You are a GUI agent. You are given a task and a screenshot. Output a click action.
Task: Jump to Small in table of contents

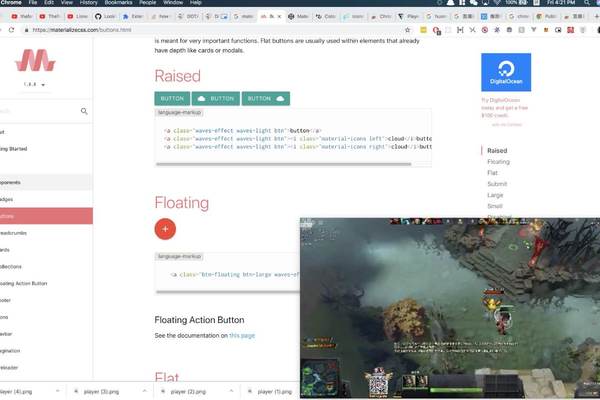coord(495,206)
